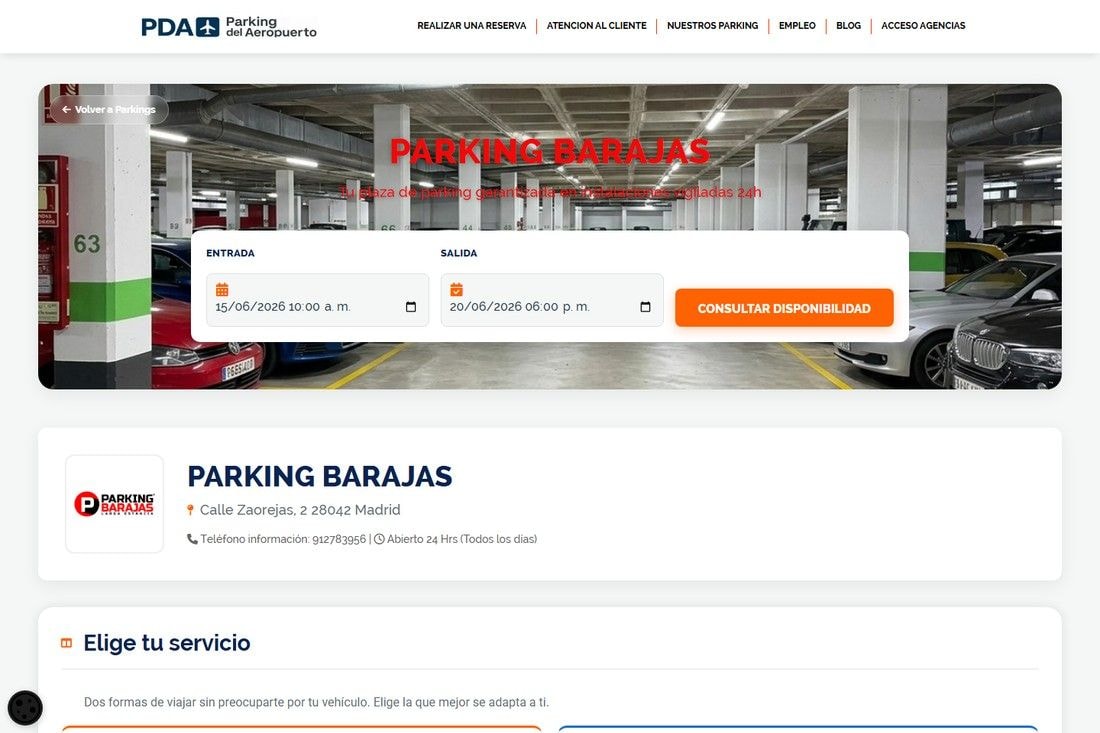
Task: Open the cookie settings round icon
Action: (25, 708)
